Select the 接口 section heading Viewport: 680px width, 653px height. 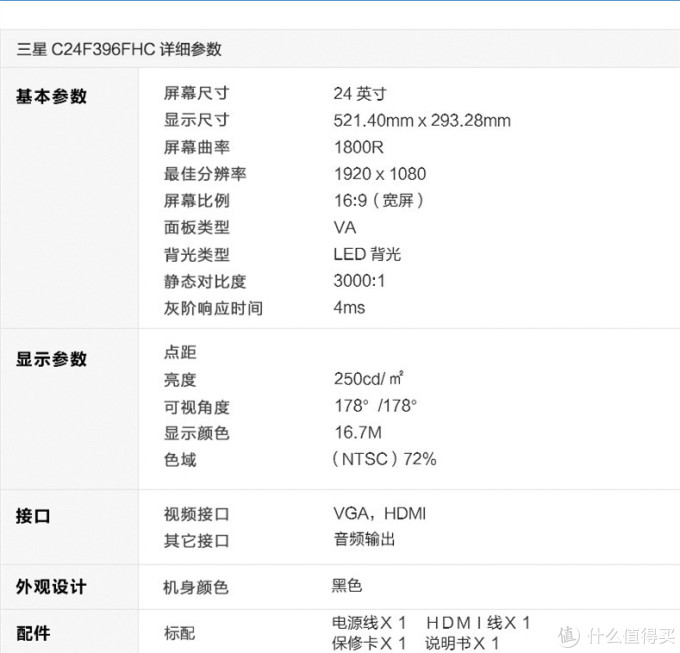[33, 516]
